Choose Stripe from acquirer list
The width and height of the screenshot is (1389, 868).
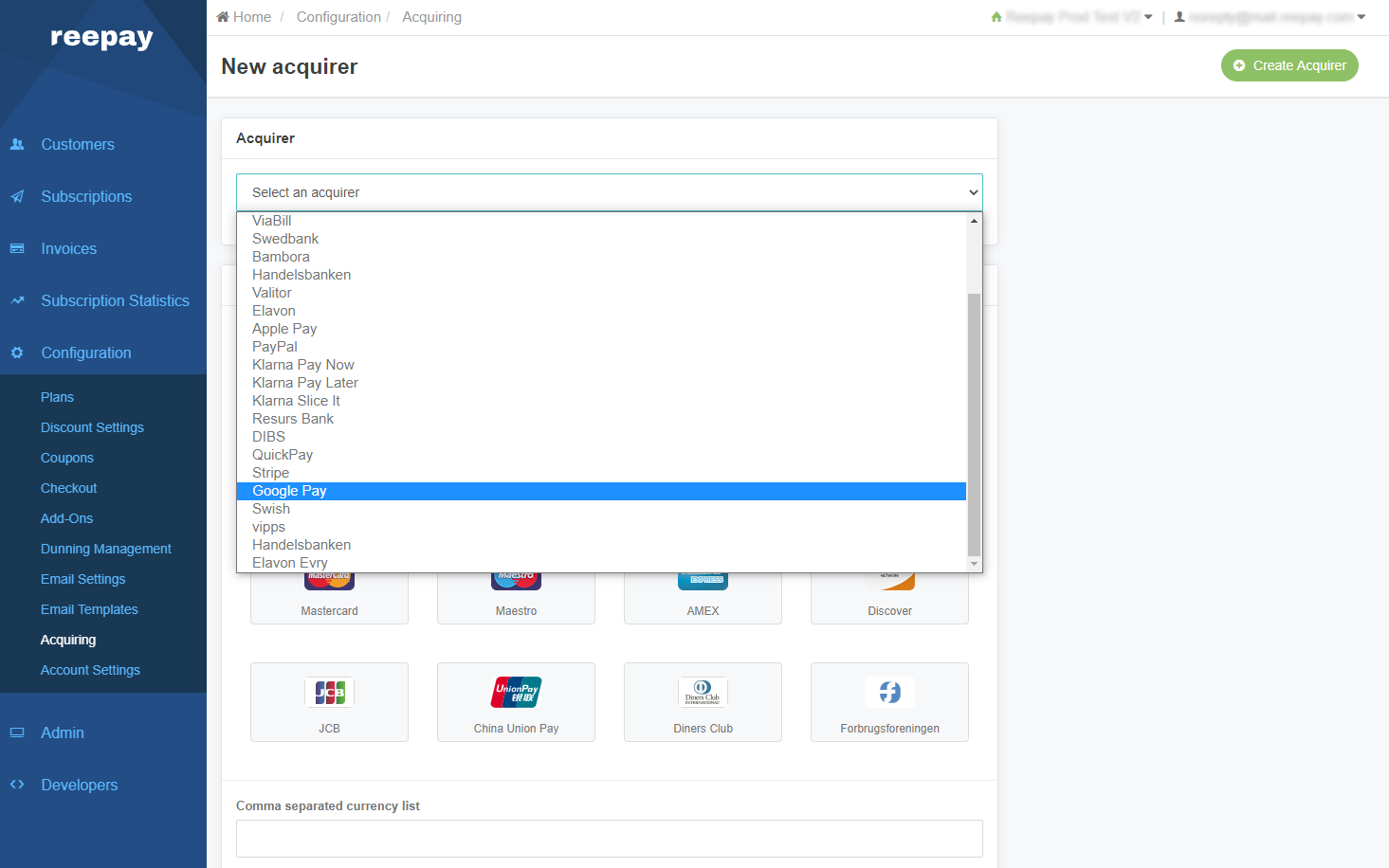601,473
